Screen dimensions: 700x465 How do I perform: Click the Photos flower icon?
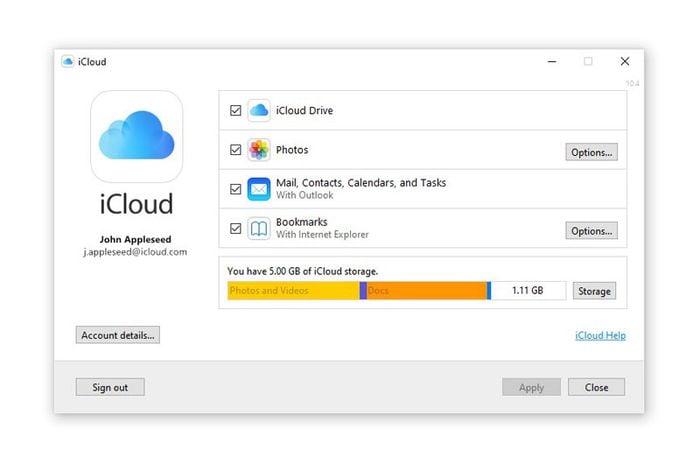click(258, 149)
